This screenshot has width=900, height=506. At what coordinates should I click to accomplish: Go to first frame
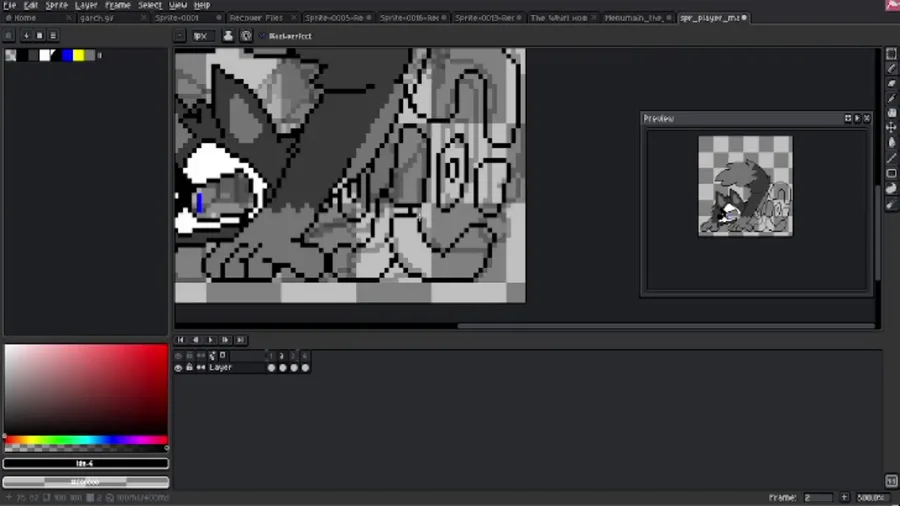click(x=180, y=340)
